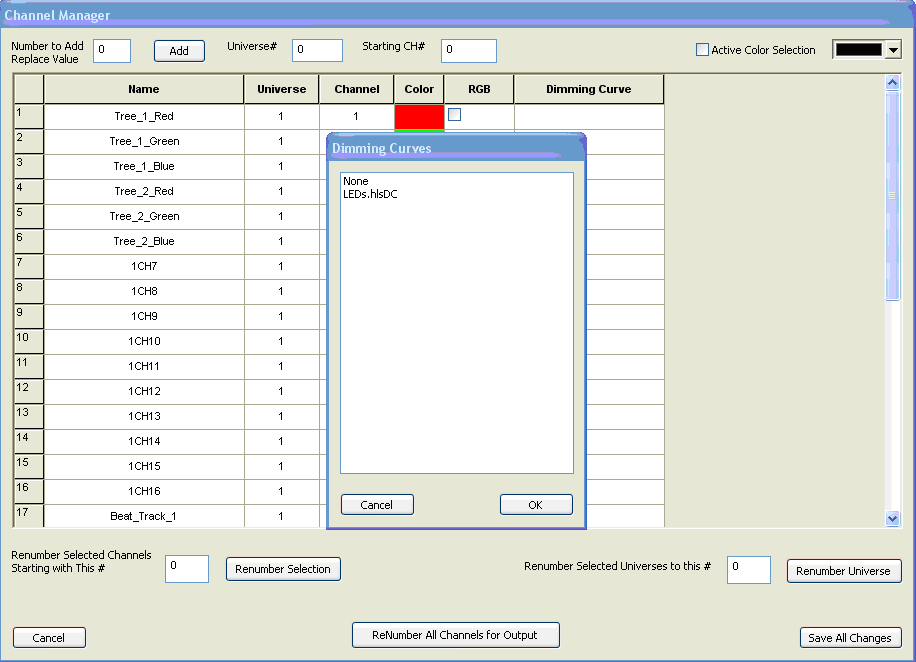Image resolution: width=916 pixels, height=662 pixels.
Task: Click the Add button
Action: click(179, 51)
